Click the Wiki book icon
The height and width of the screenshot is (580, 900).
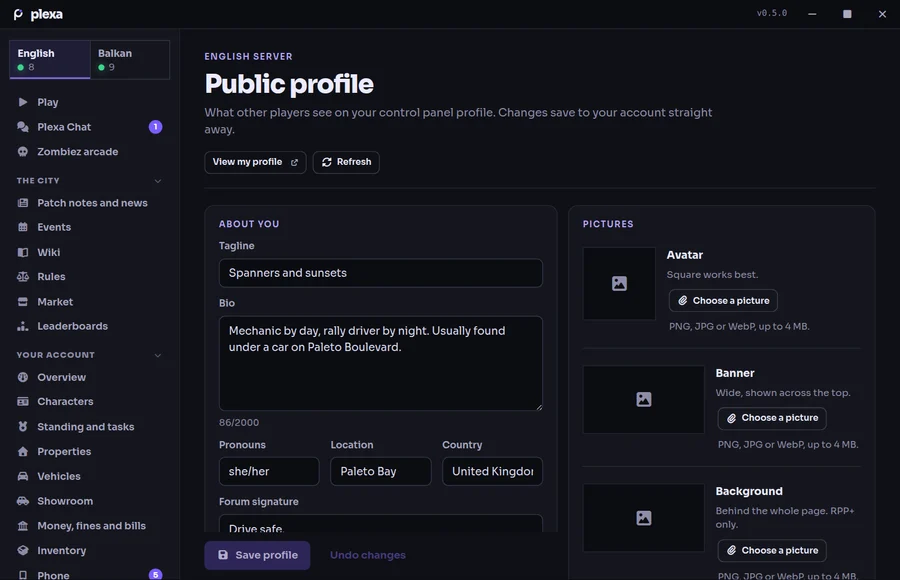pyautogui.click(x=23, y=252)
